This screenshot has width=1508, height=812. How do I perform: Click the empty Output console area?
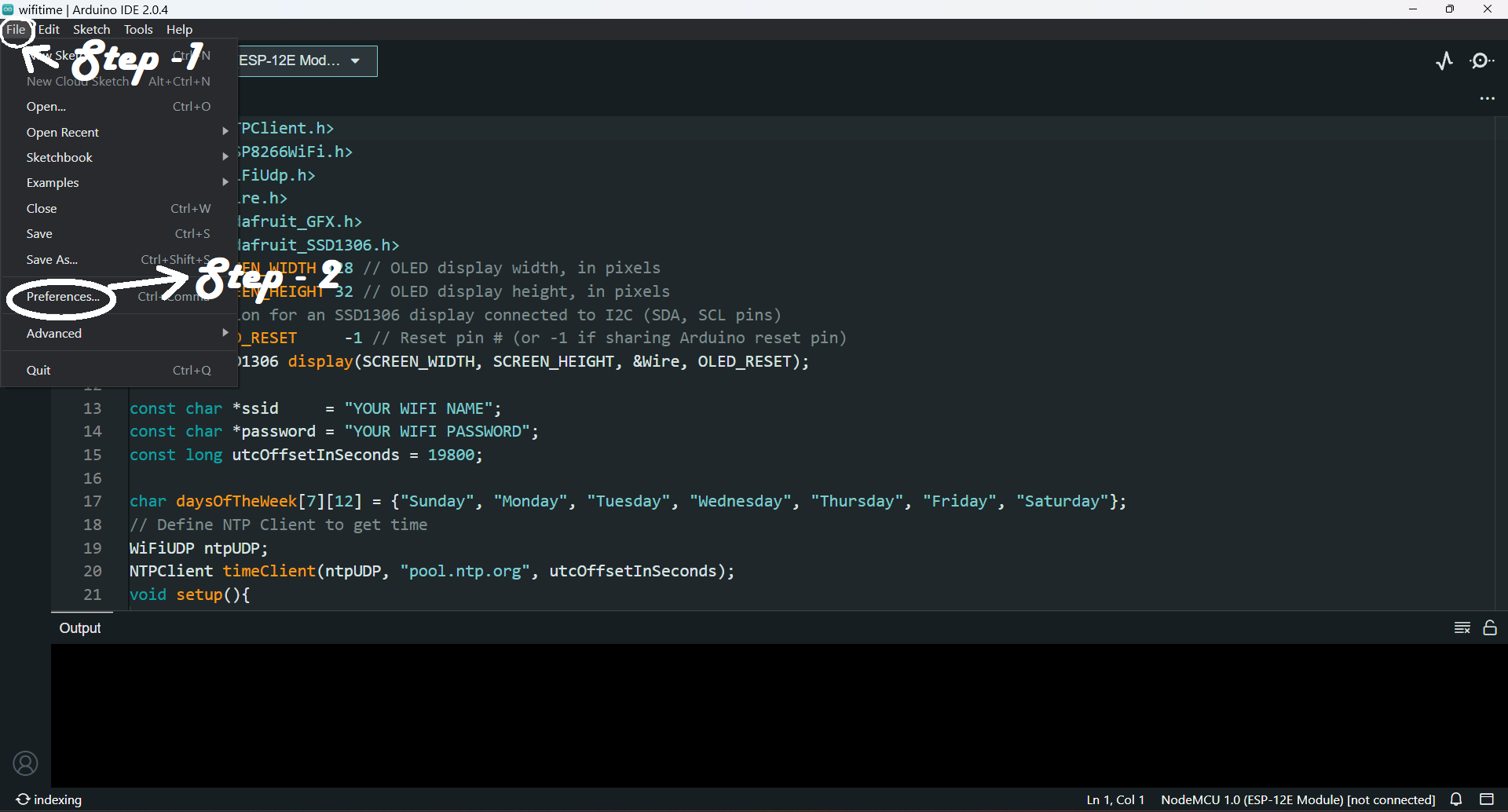pos(779,715)
